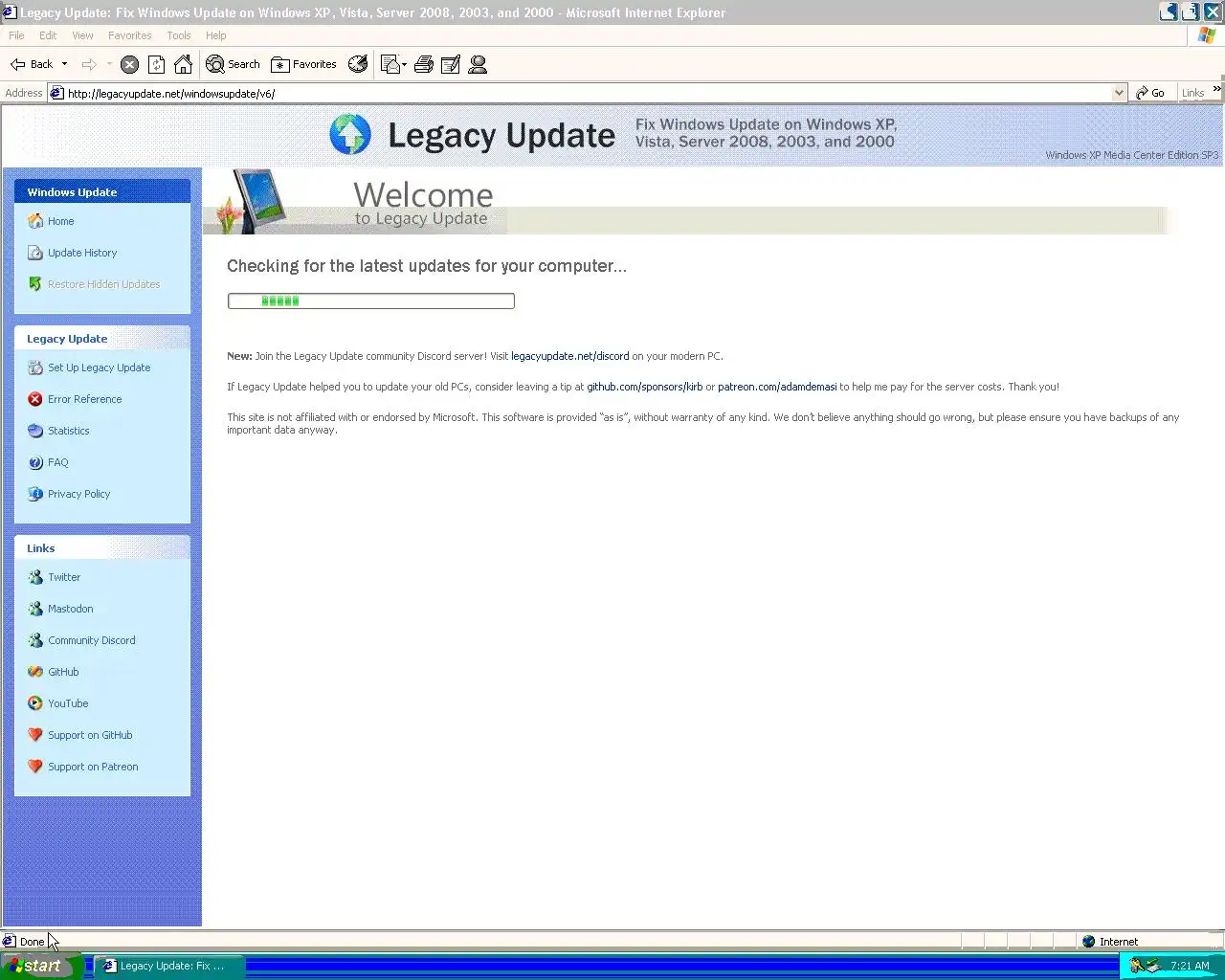
Task: Open Set Up Legacy Update link
Action: [99, 367]
